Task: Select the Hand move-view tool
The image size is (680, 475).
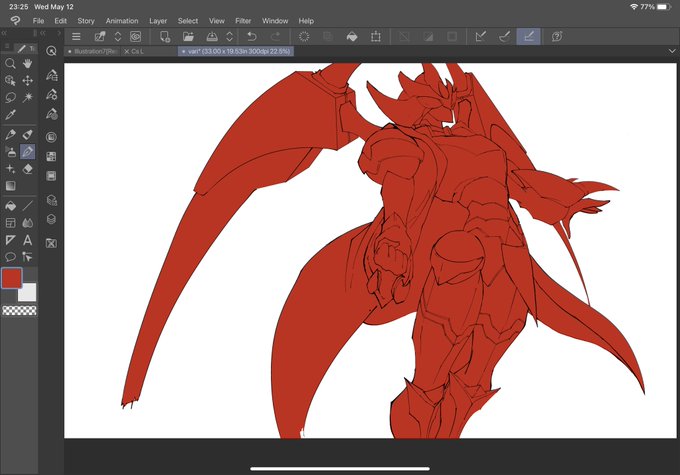Action: (x=27, y=64)
